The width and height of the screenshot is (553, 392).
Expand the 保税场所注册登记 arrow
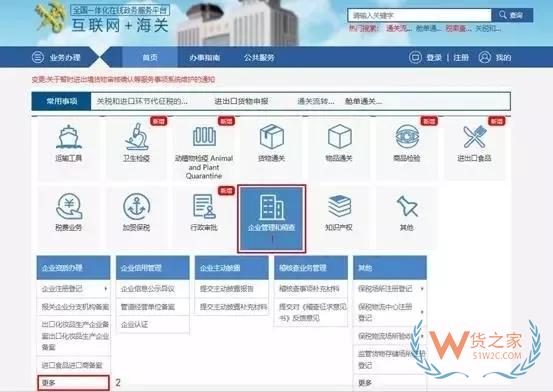422,289
